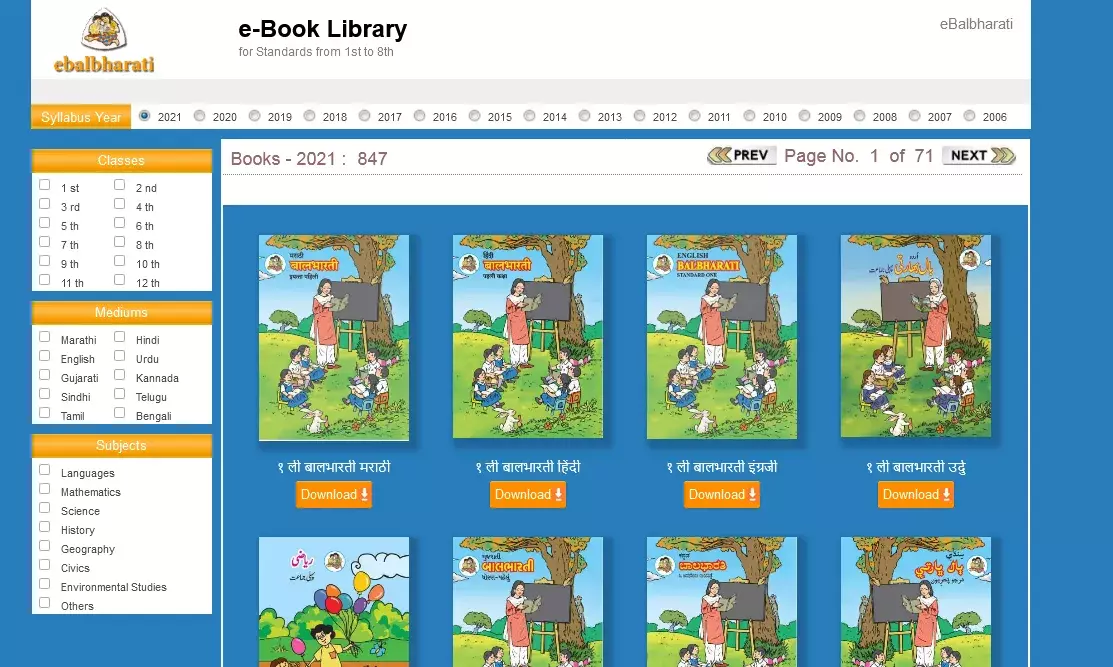Check the 10 th class filter
The width and height of the screenshot is (1113, 667).
point(119,260)
